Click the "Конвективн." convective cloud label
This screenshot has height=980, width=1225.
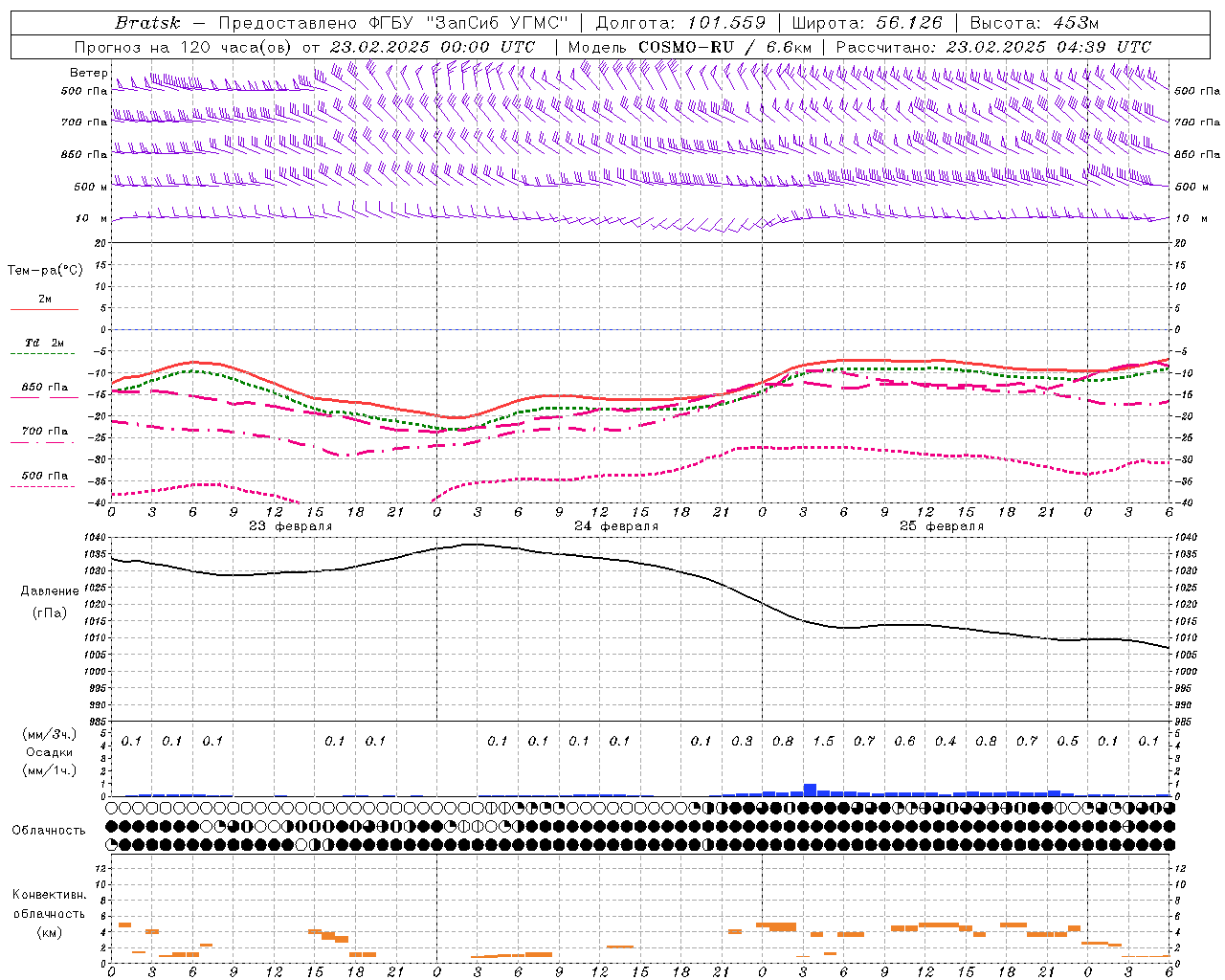pyautogui.click(x=49, y=895)
